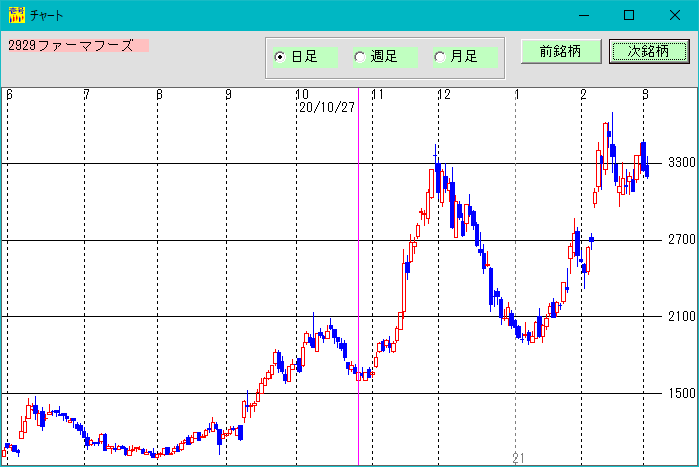Click the month 6 label on top axis
This screenshot has height=467, width=699.
pyautogui.click(x=9, y=94)
